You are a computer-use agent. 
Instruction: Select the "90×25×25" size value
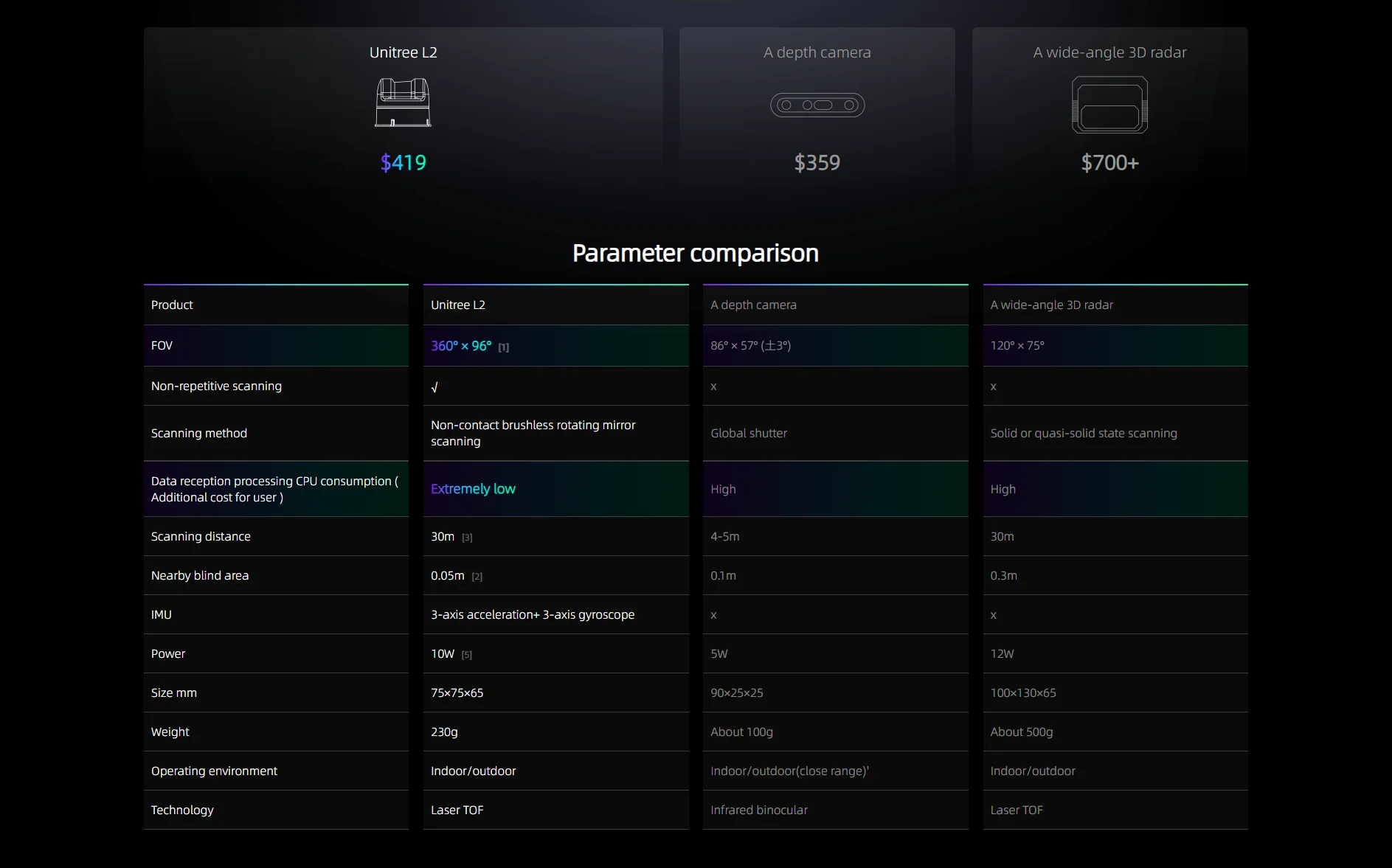click(736, 692)
